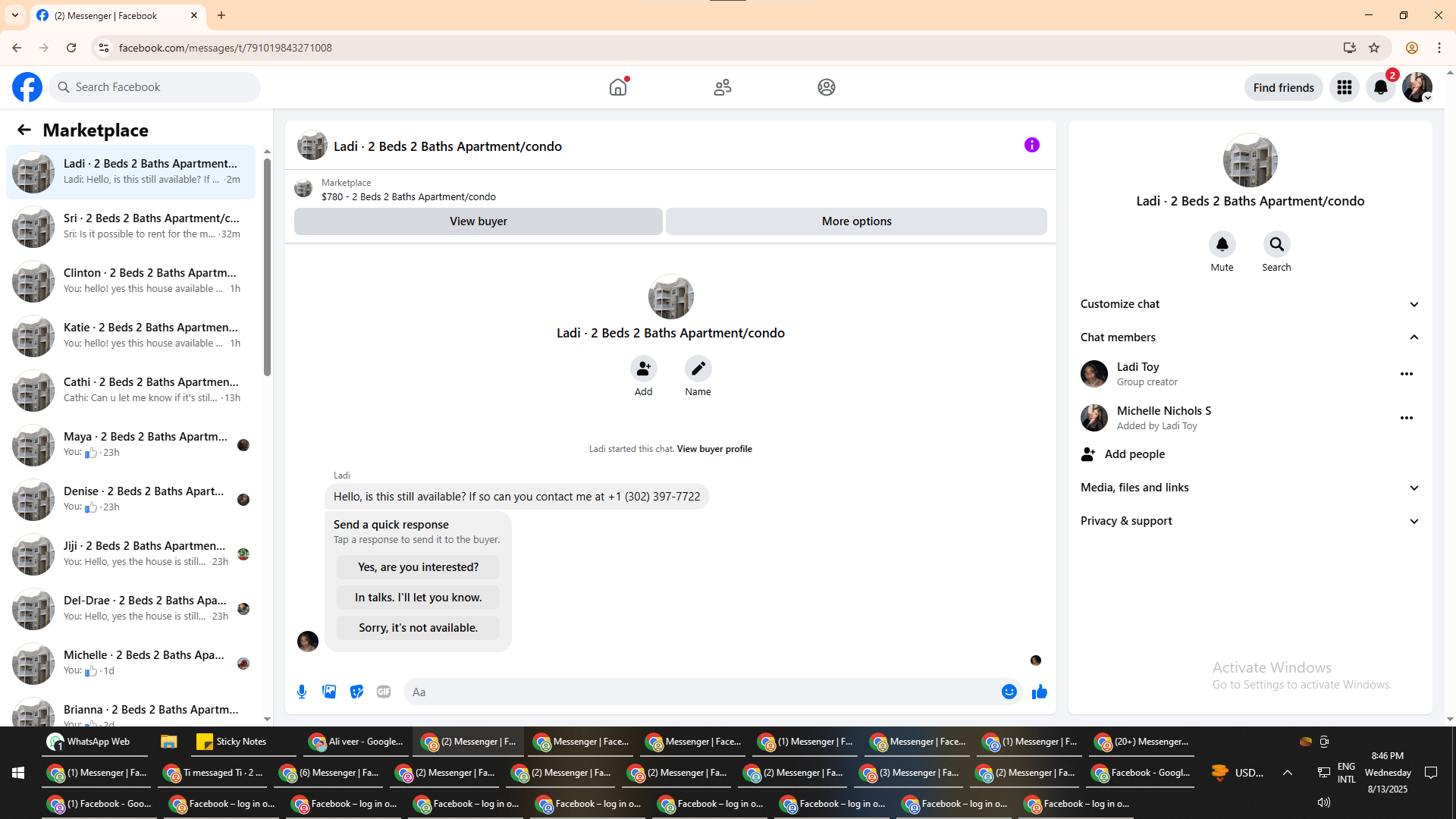Attach a photo using the image icon

(329, 692)
